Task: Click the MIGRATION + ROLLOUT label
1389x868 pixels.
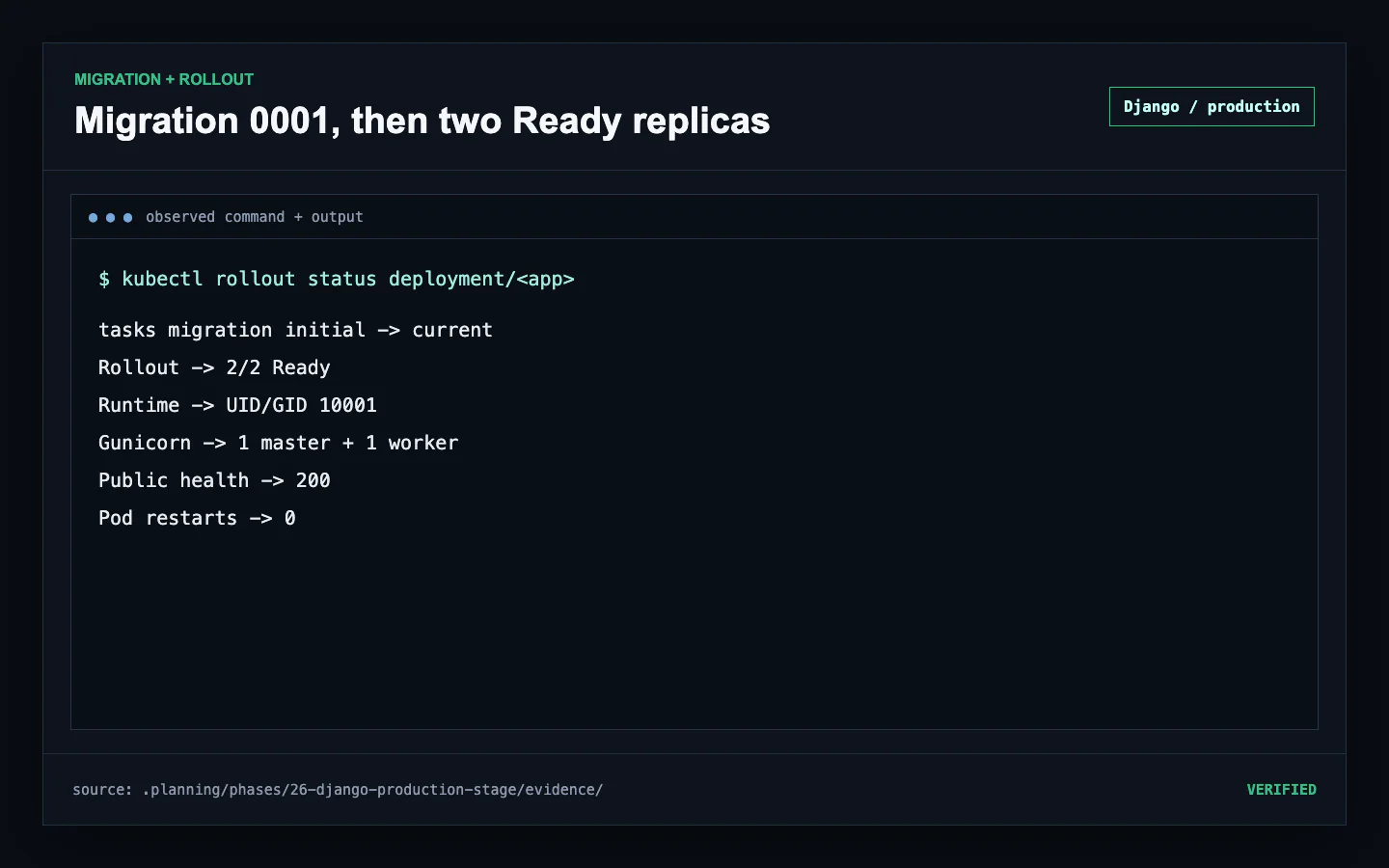Action: tap(164, 79)
